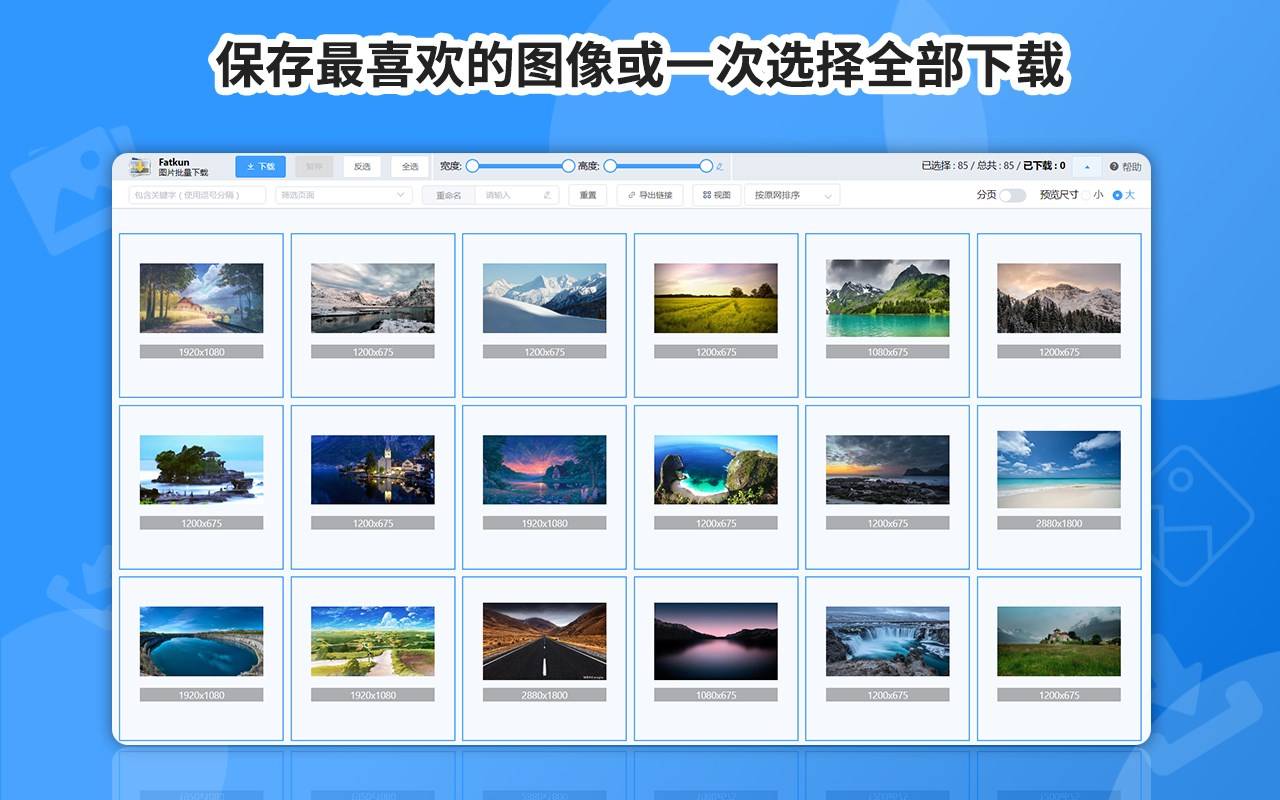Collapse the toolbar using the up-arrow icon

(x=1087, y=166)
